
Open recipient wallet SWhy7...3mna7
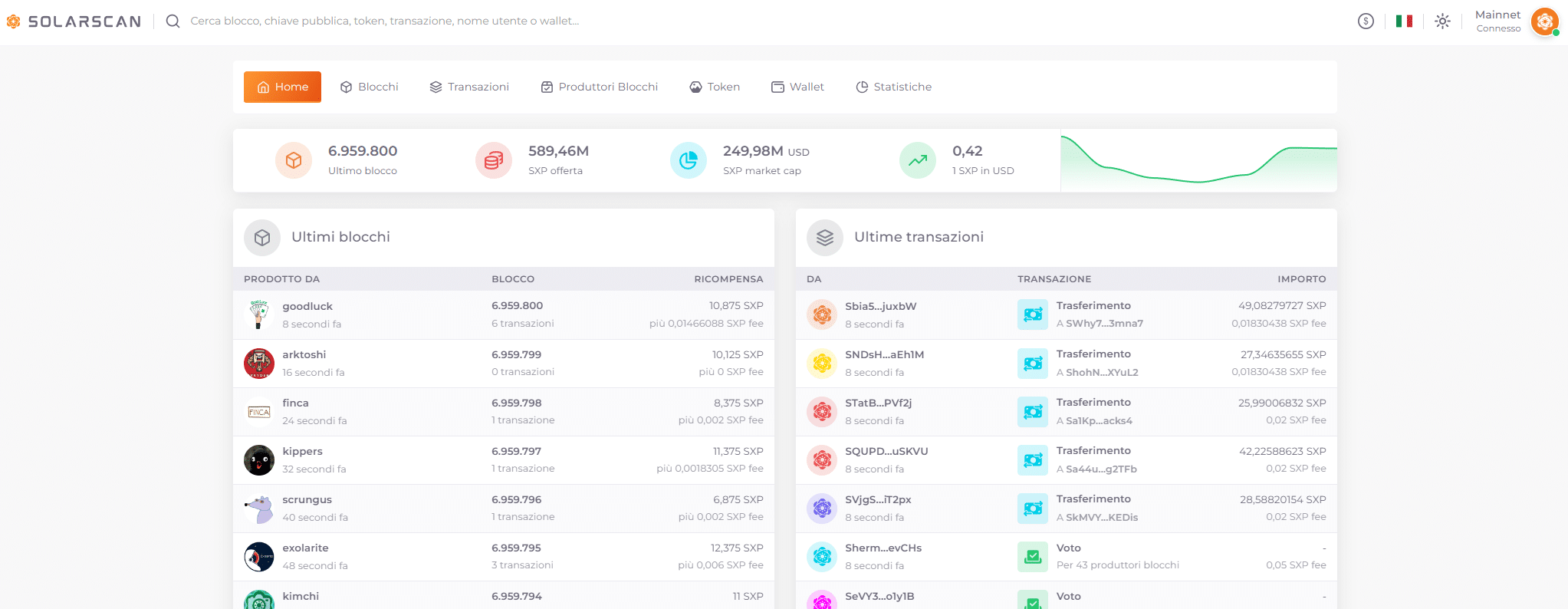pos(1104,324)
